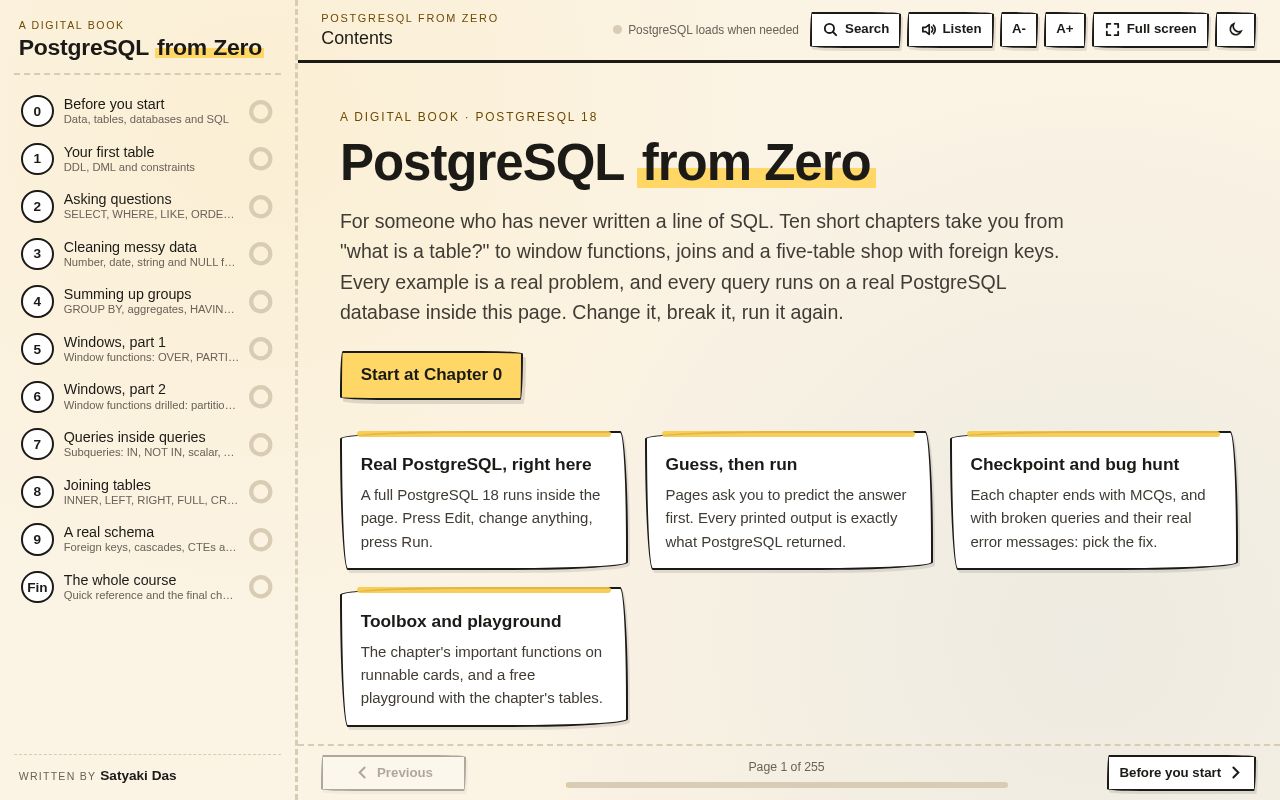This screenshot has width=1280, height=800.
Task: Click the Fin badge in the sidebar
Action: pyautogui.click(x=37, y=587)
